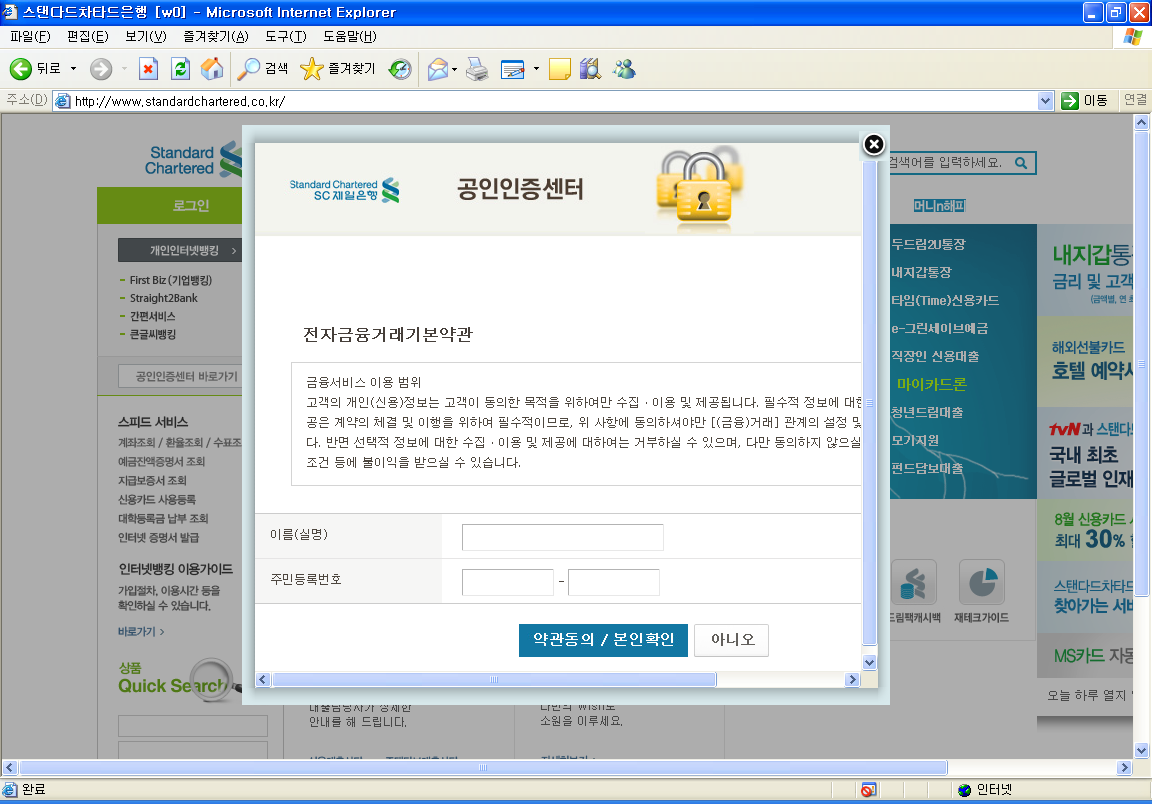Click the Refresh page icon
Viewport: 1152px width, 804px height.
tap(180, 69)
